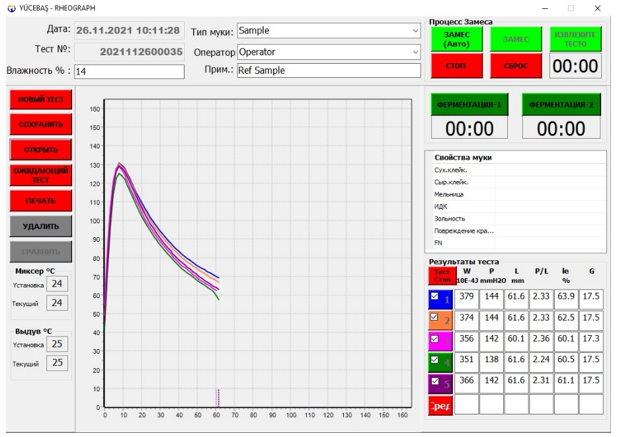Click the dotted marker on the chart axis
This screenshot has width=618, height=437.
click(x=217, y=398)
